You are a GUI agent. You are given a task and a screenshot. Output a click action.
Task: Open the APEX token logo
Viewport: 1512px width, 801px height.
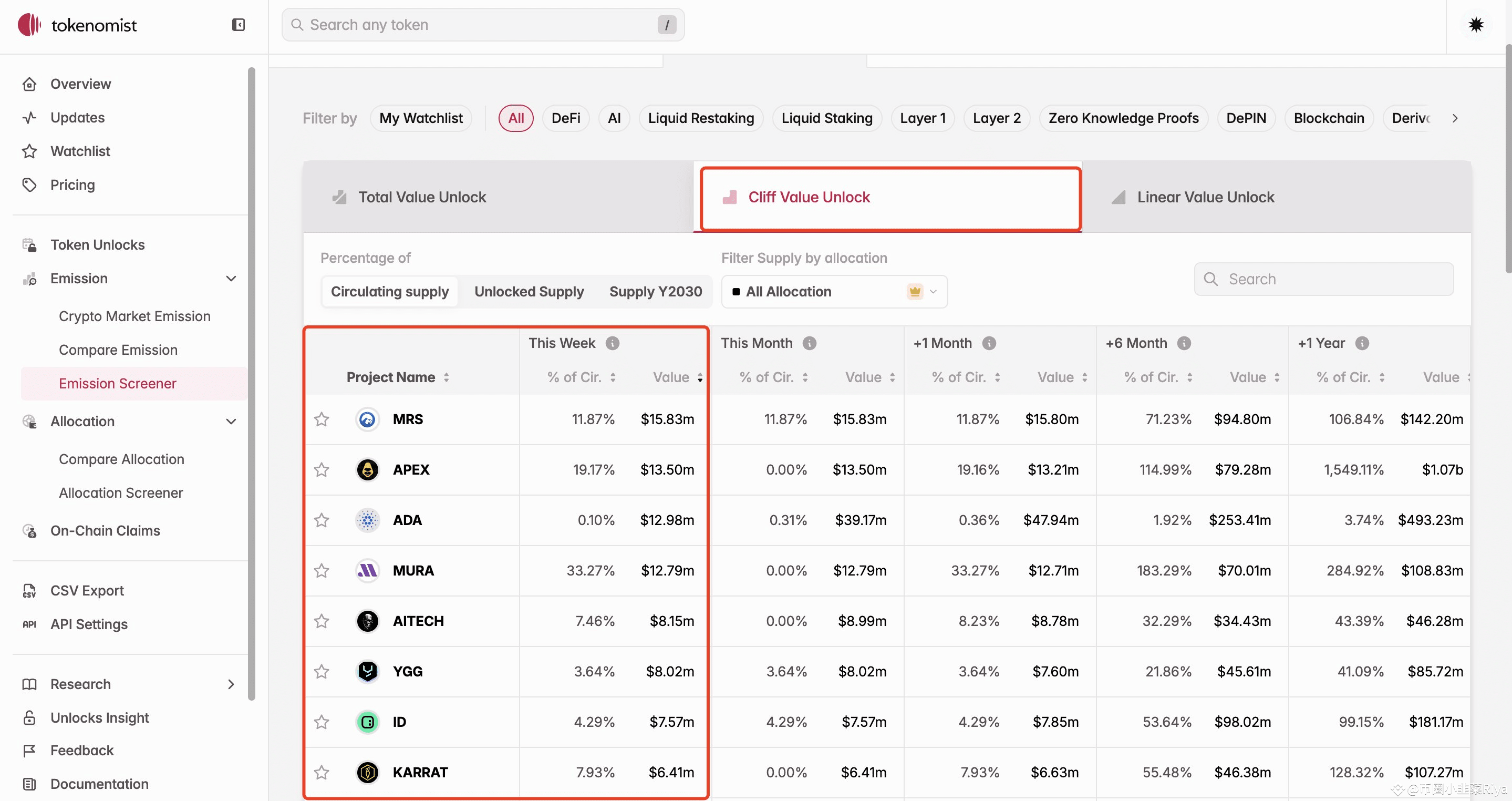(x=367, y=469)
